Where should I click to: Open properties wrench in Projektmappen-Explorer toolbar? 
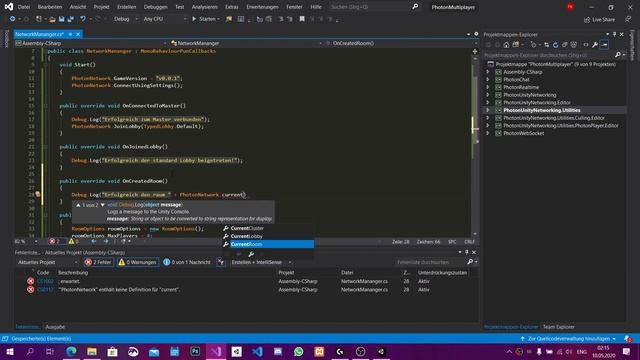click(595, 45)
